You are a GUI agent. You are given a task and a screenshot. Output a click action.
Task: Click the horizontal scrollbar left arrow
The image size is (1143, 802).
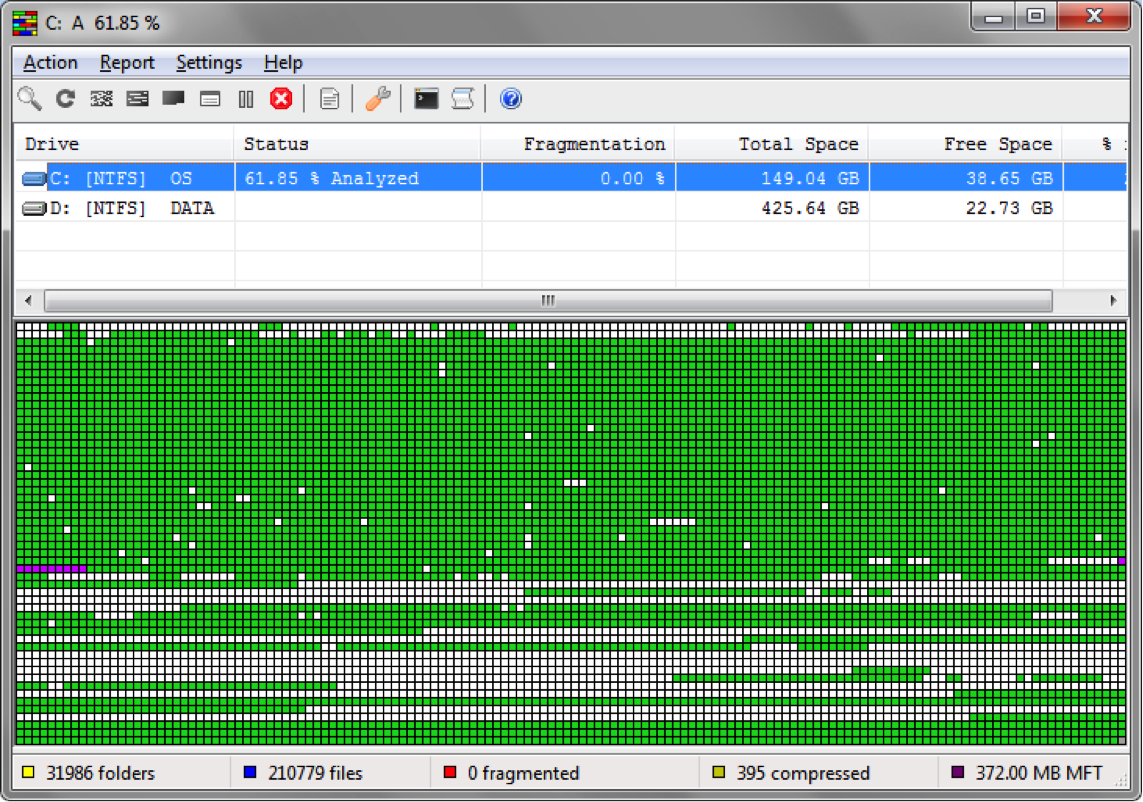[x=28, y=300]
